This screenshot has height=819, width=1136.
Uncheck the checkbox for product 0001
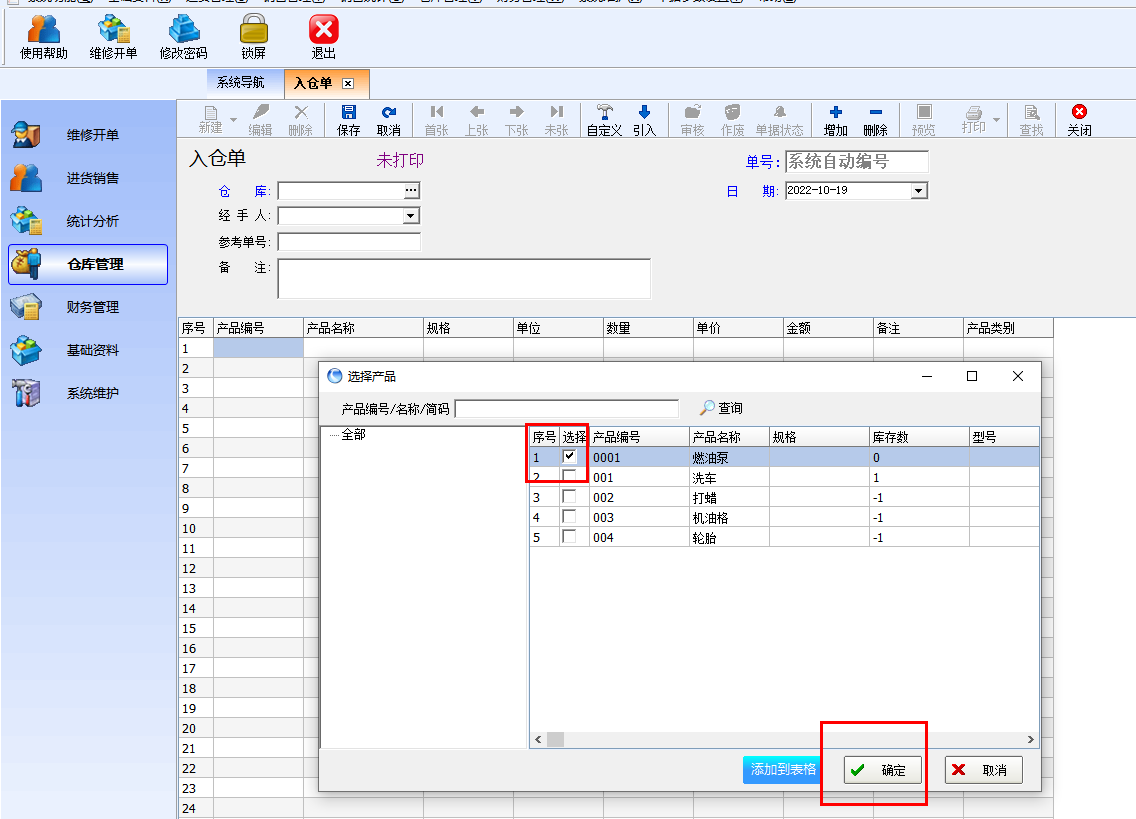click(569, 457)
